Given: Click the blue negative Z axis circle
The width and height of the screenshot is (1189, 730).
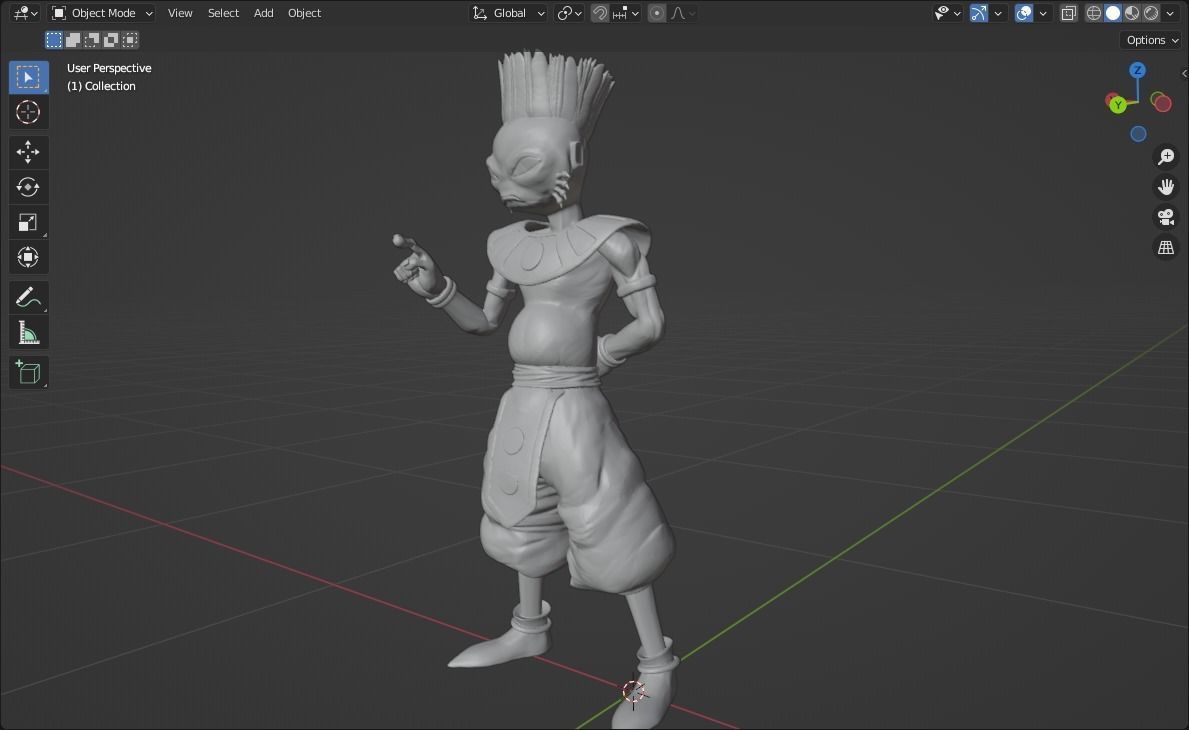Looking at the screenshot, I should 1138,134.
